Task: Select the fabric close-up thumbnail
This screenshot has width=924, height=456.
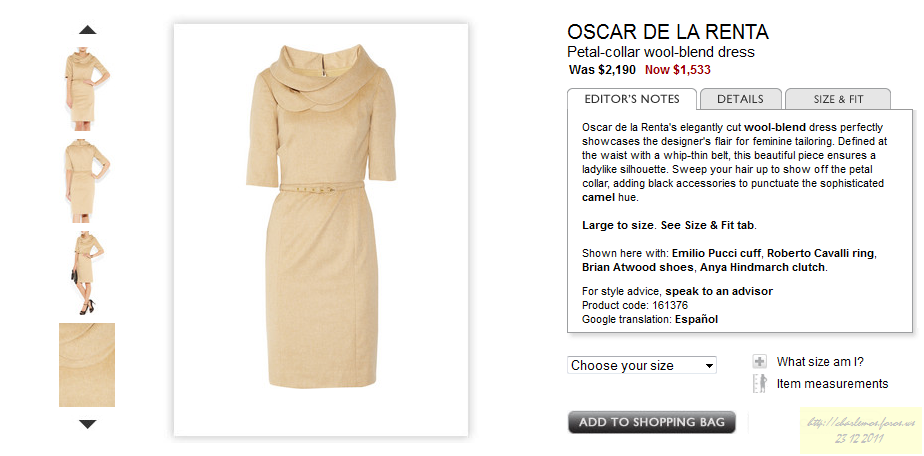Action: tap(87, 365)
